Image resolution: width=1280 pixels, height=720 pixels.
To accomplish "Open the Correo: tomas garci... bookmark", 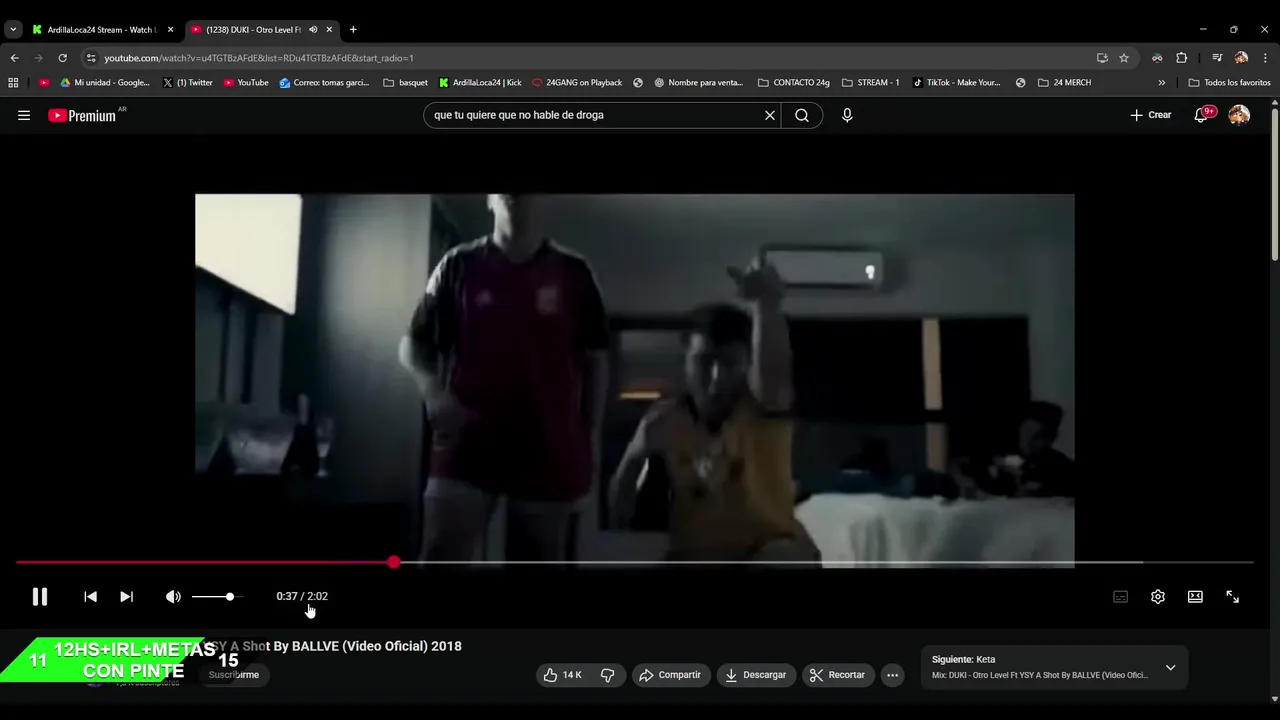I will click(x=324, y=83).
